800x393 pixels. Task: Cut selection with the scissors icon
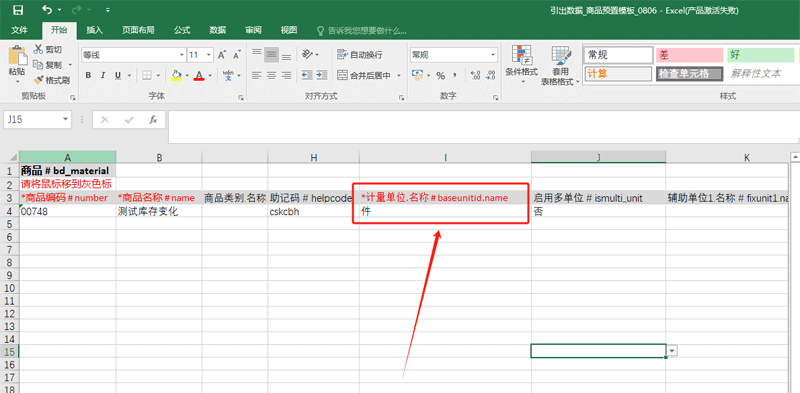click(x=38, y=50)
